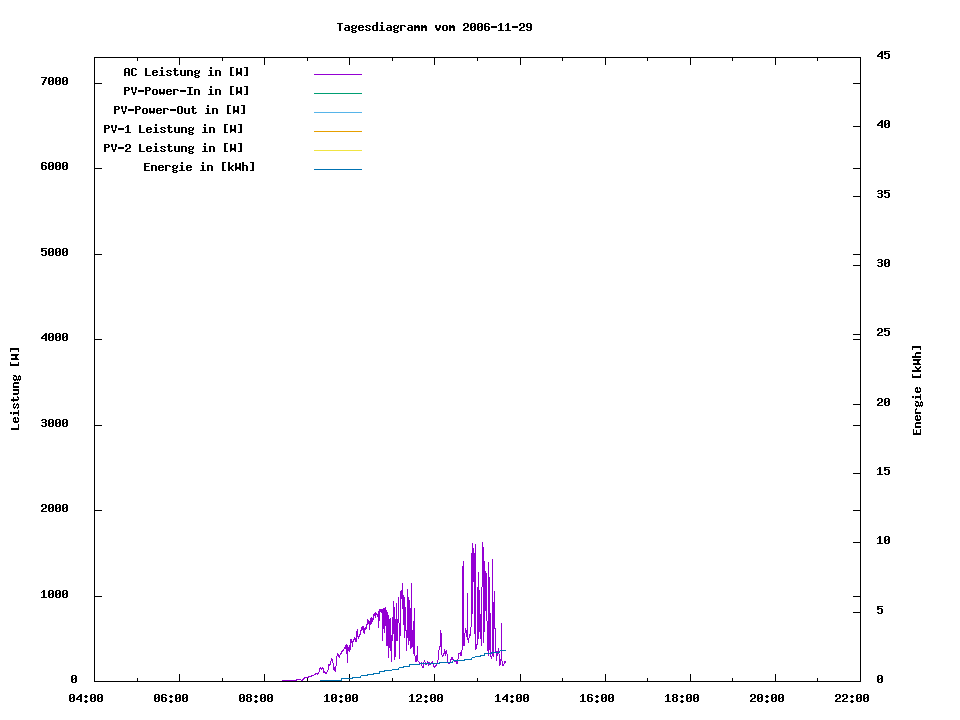The height and width of the screenshot is (720, 960).
Task: Click blue line sample beside PV-Power-Out
Action: [x=337, y=112]
